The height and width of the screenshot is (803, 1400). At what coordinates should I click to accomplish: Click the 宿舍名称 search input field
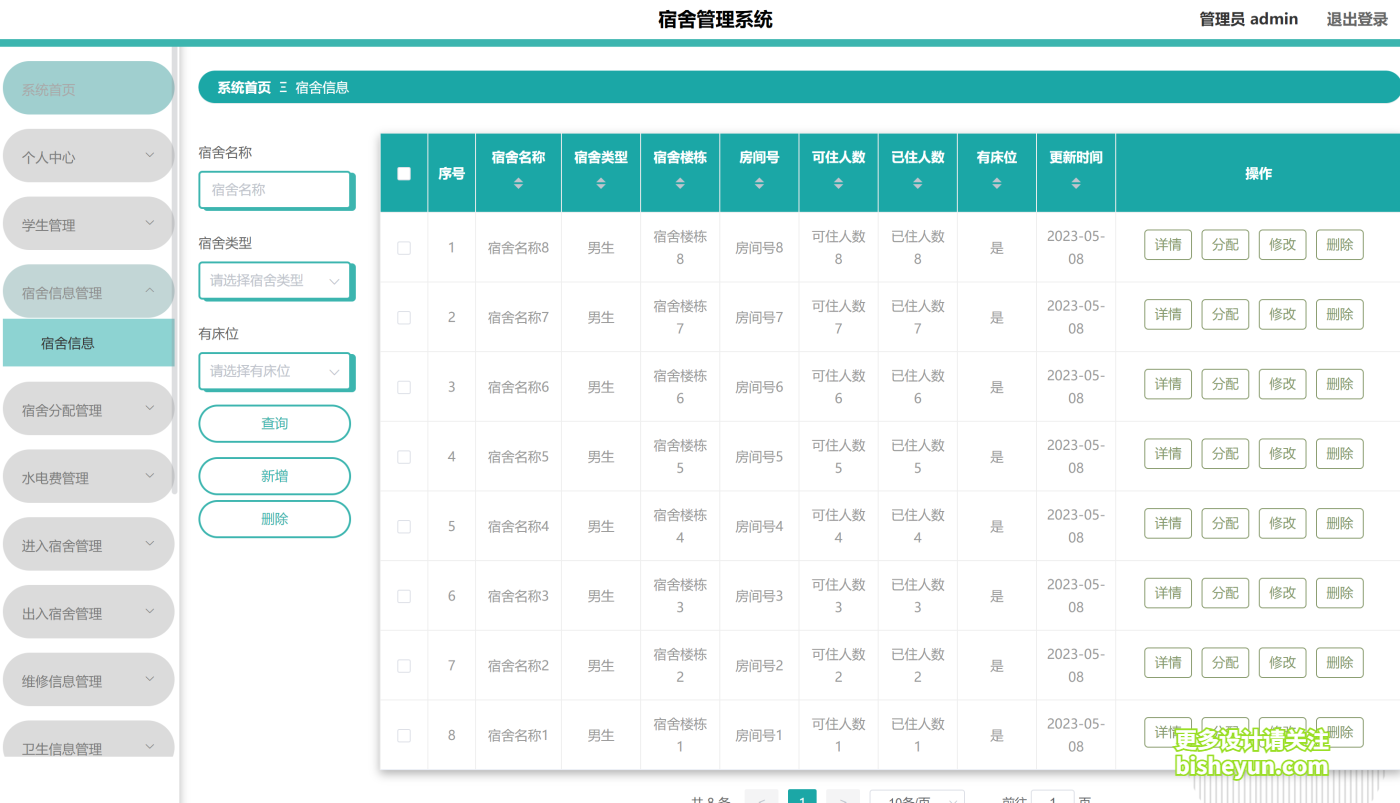[x=275, y=190]
